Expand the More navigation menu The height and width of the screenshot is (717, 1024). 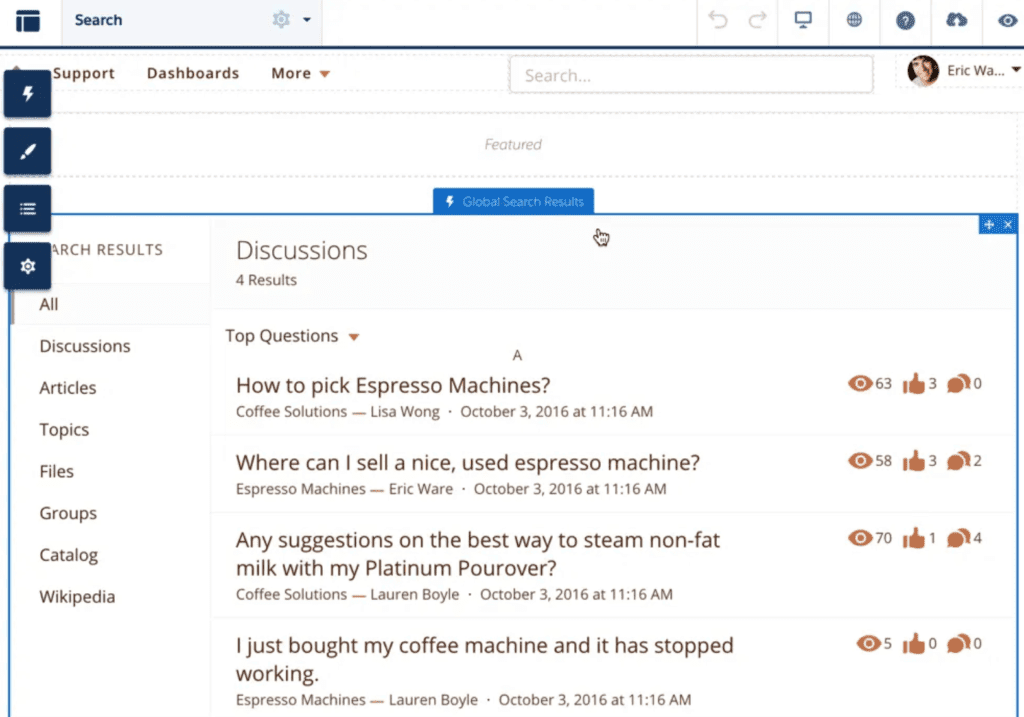pyautogui.click(x=300, y=73)
